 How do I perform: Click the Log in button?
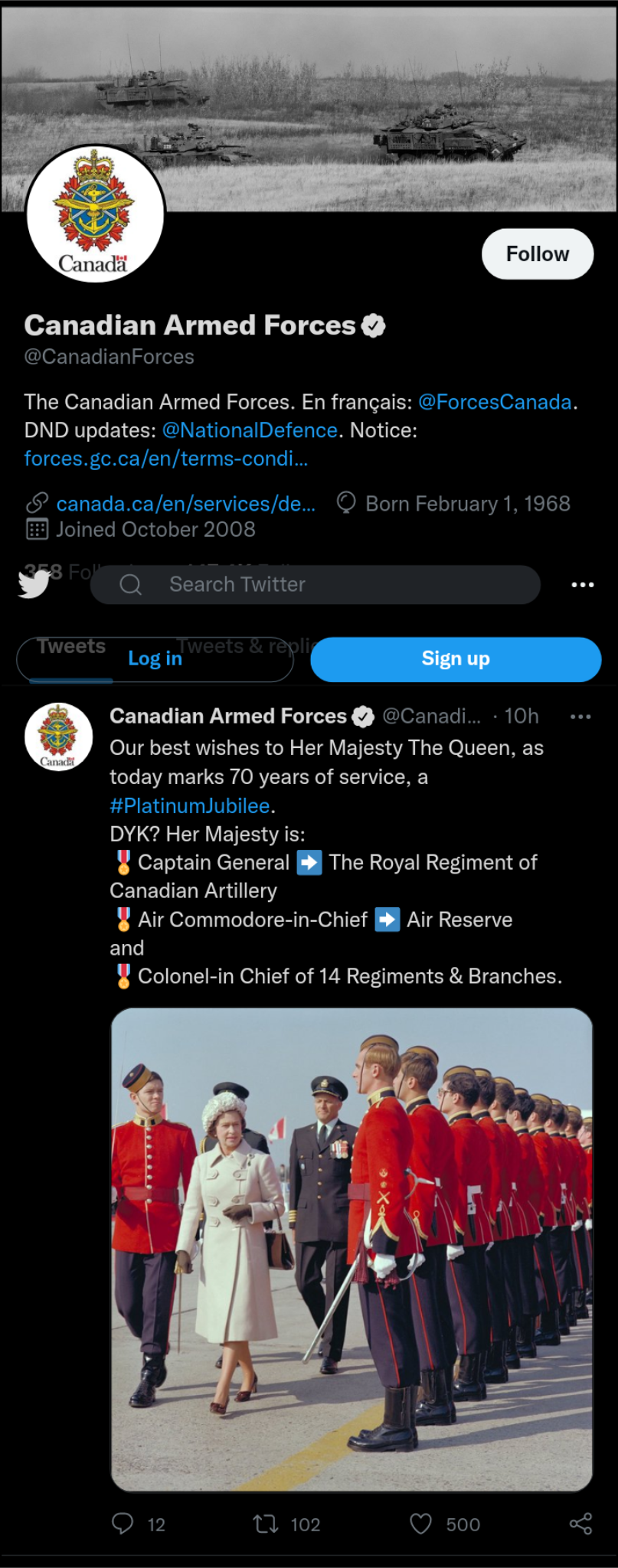point(155,659)
